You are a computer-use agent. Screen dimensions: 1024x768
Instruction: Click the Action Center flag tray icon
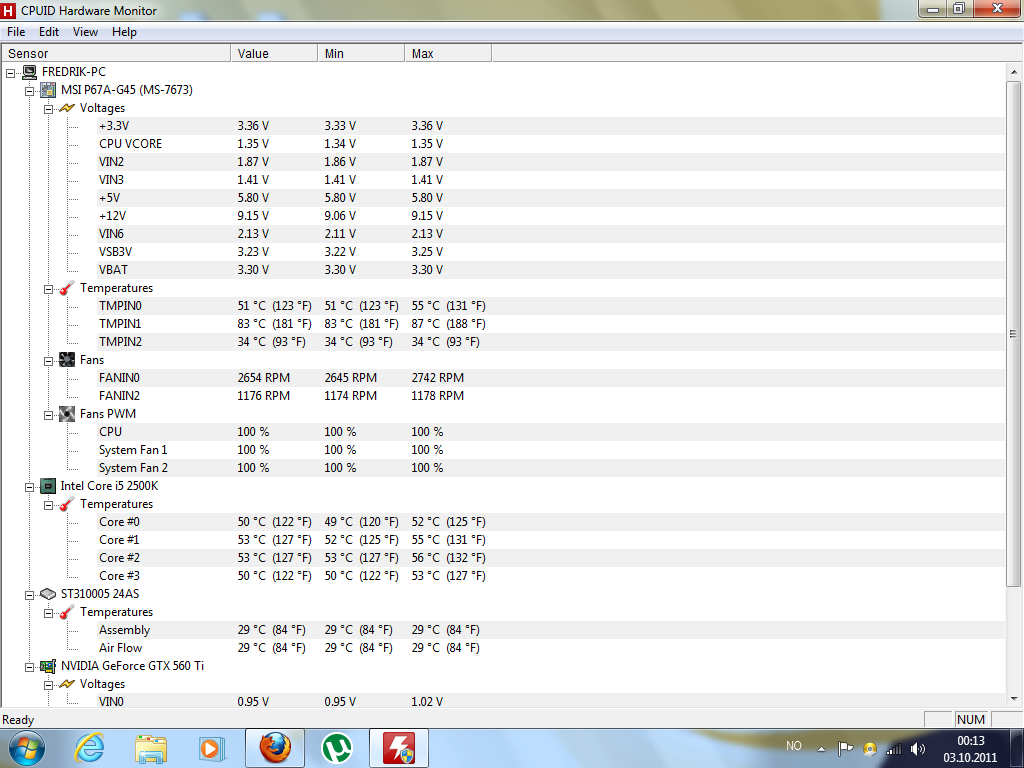point(845,748)
